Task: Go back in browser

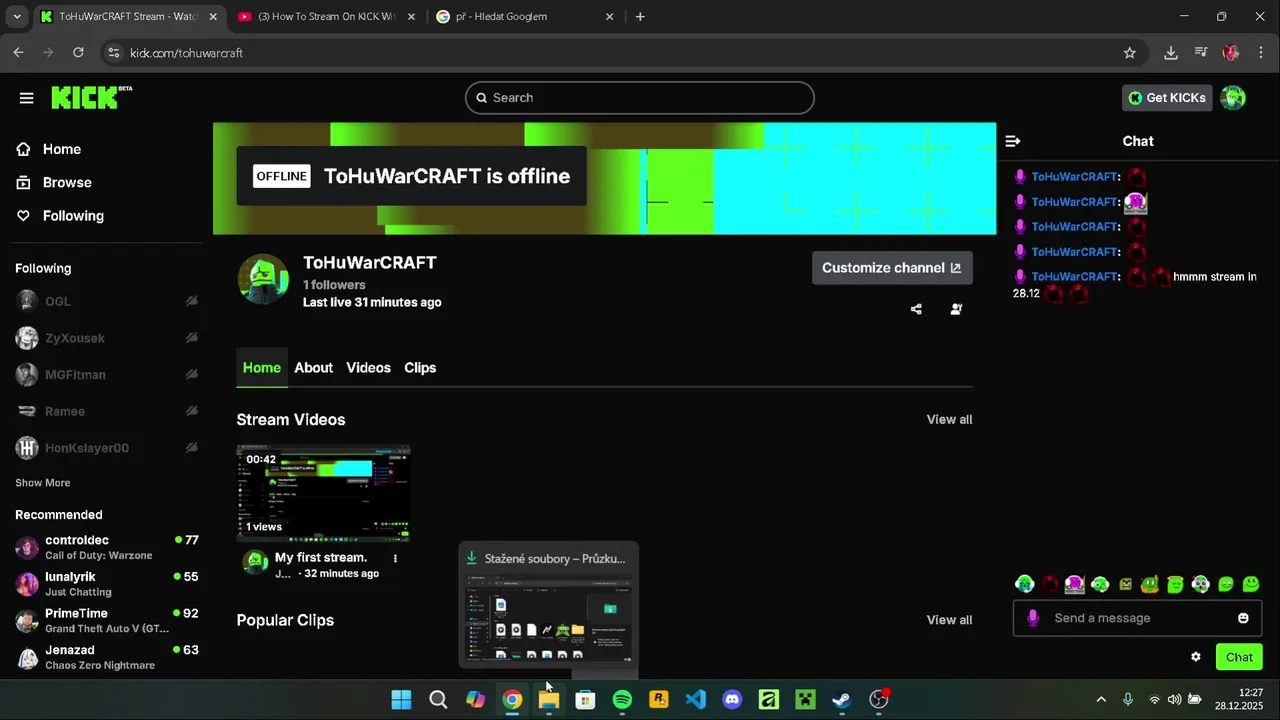Action: point(18,53)
